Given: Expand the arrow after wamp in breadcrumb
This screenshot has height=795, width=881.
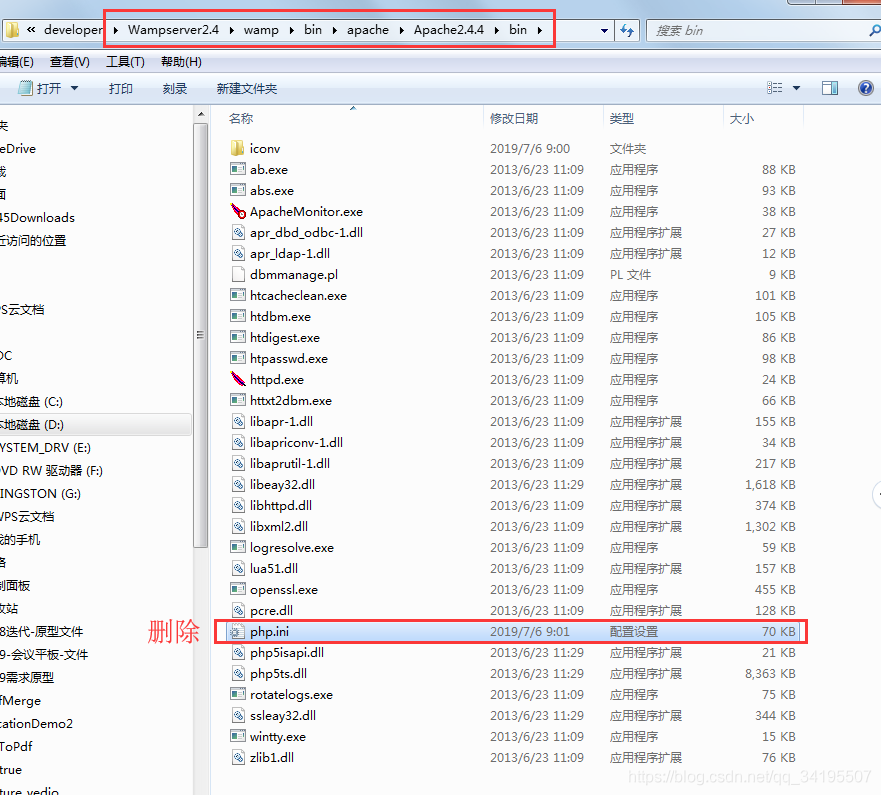Looking at the screenshot, I should (292, 30).
